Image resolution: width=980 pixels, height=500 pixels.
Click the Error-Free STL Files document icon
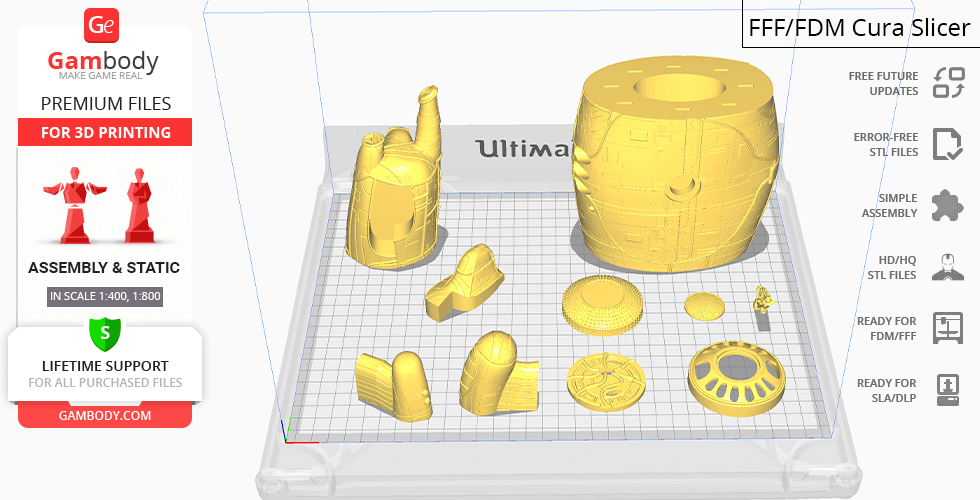click(x=947, y=144)
